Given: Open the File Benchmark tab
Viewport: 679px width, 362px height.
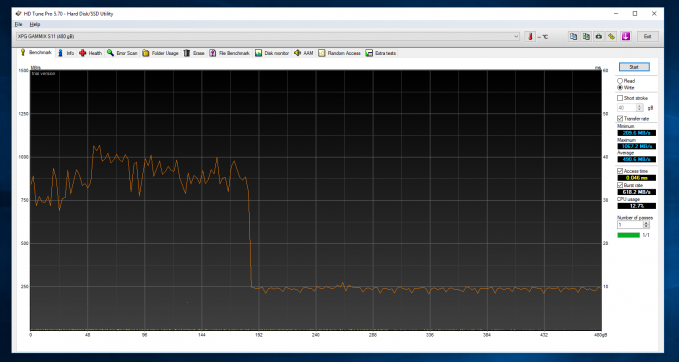Looking at the screenshot, I should pyautogui.click(x=230, y=53).
